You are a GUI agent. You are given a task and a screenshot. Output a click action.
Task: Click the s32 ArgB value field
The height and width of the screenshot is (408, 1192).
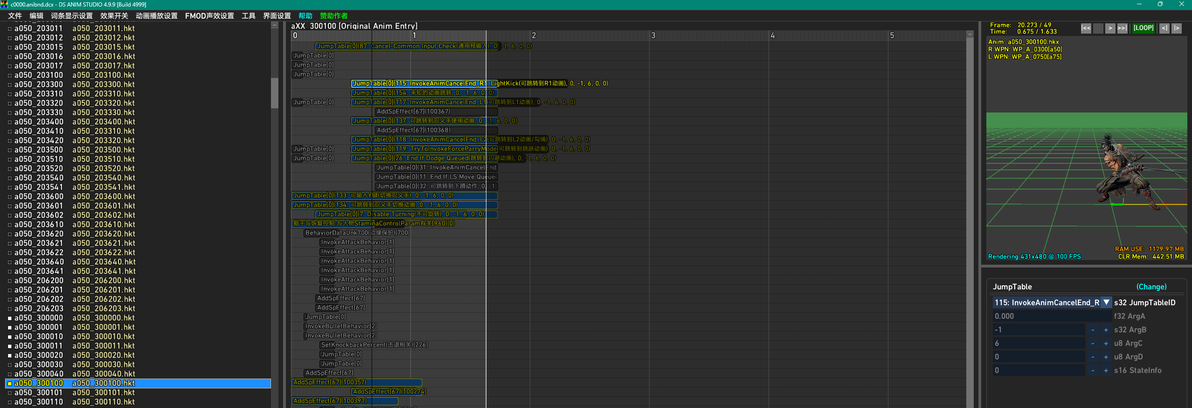click(x=1038, y=330)
